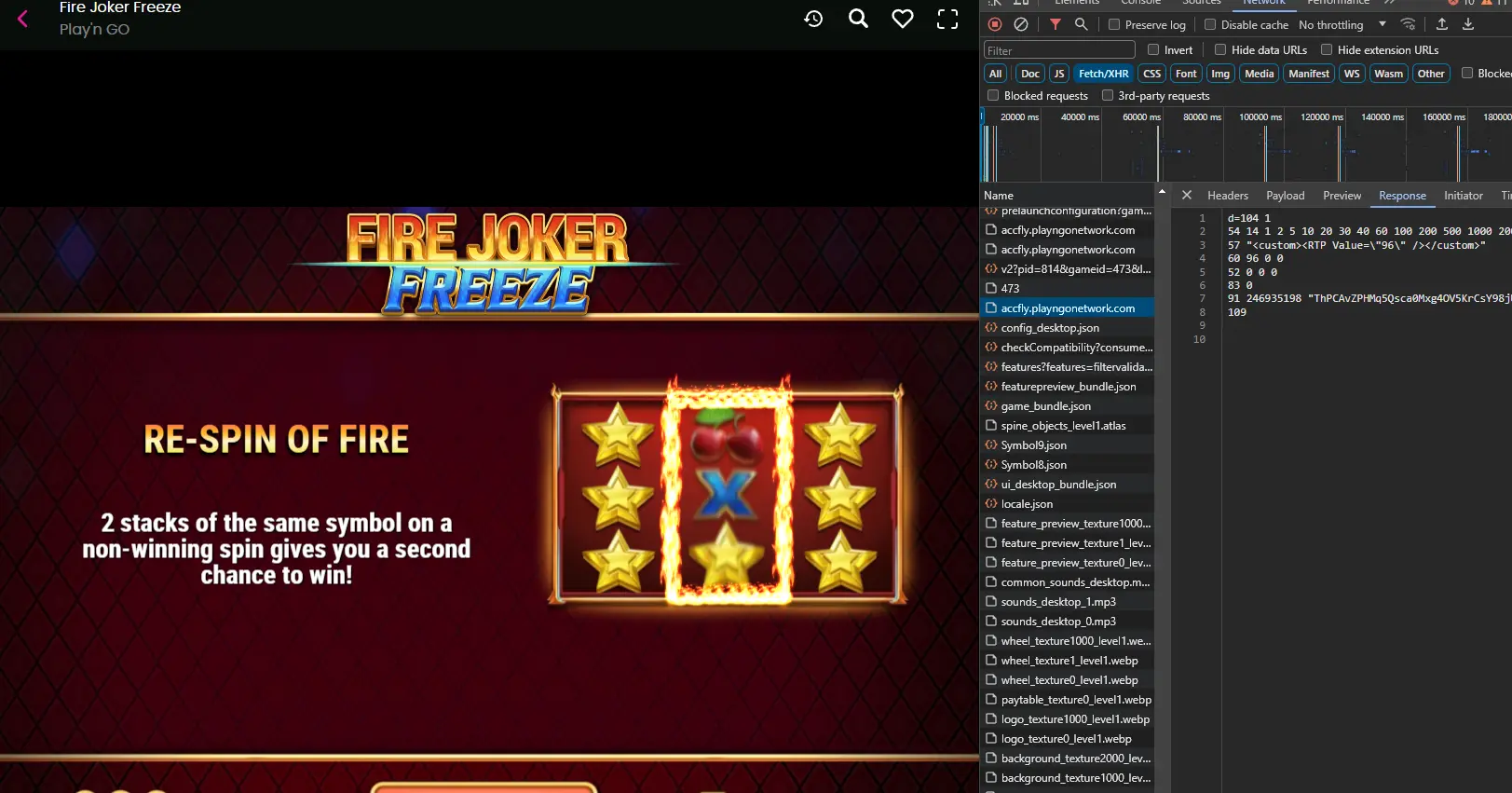
Task: Switch to the Headers tab
Action: [x=1228, y=196]
